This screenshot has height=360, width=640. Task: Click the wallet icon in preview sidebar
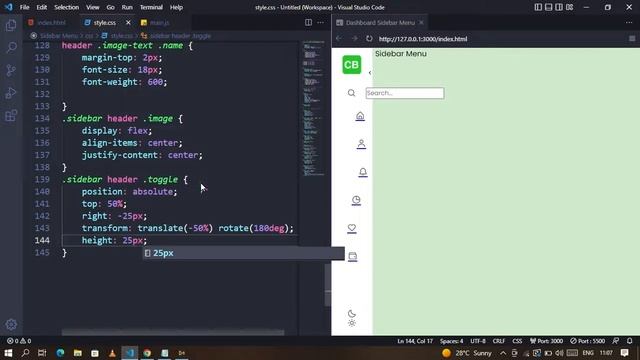(353, 256)
